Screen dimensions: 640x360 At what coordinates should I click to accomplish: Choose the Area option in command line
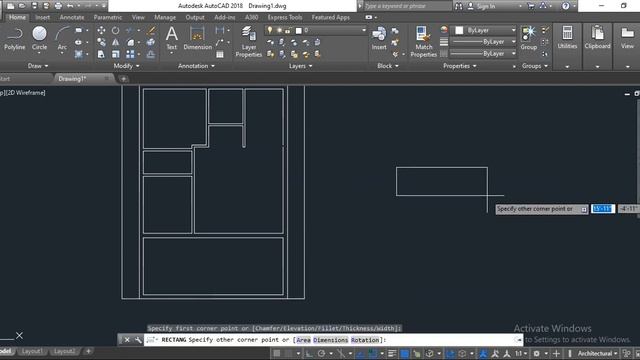point(303,340)
